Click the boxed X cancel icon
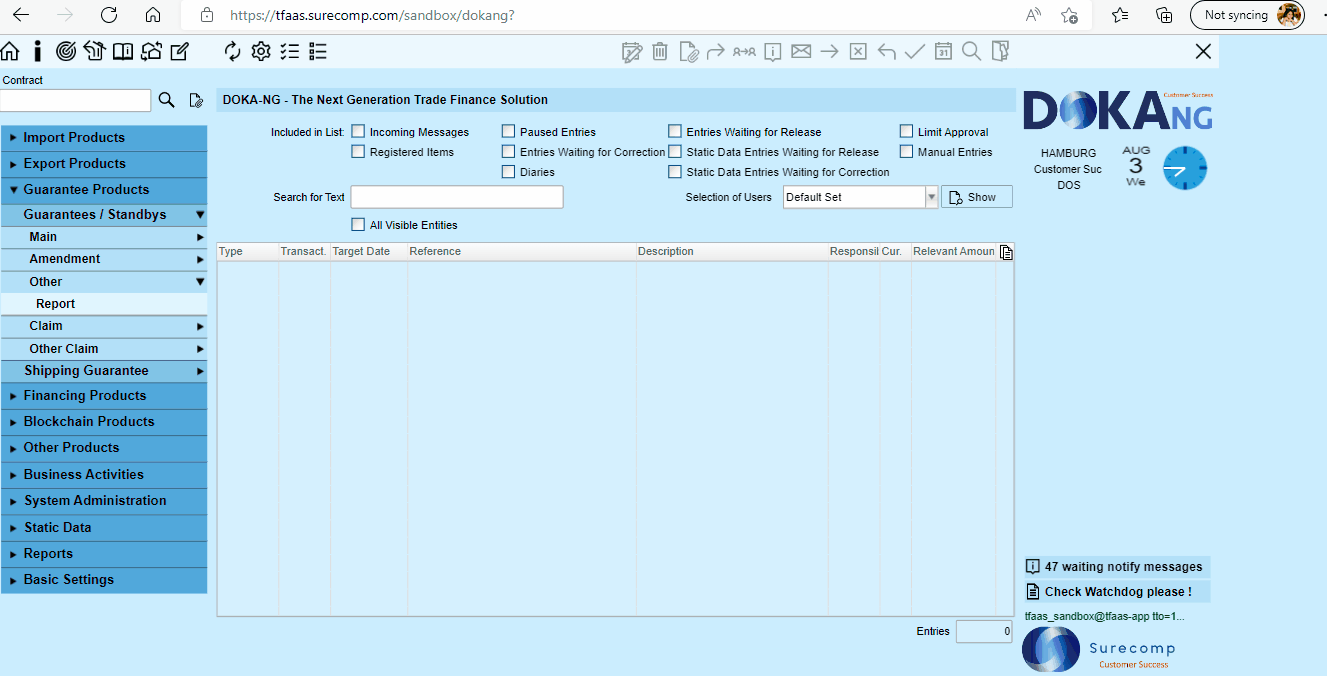The width and height of the screenshot is (1327, 676). (858, 52)
